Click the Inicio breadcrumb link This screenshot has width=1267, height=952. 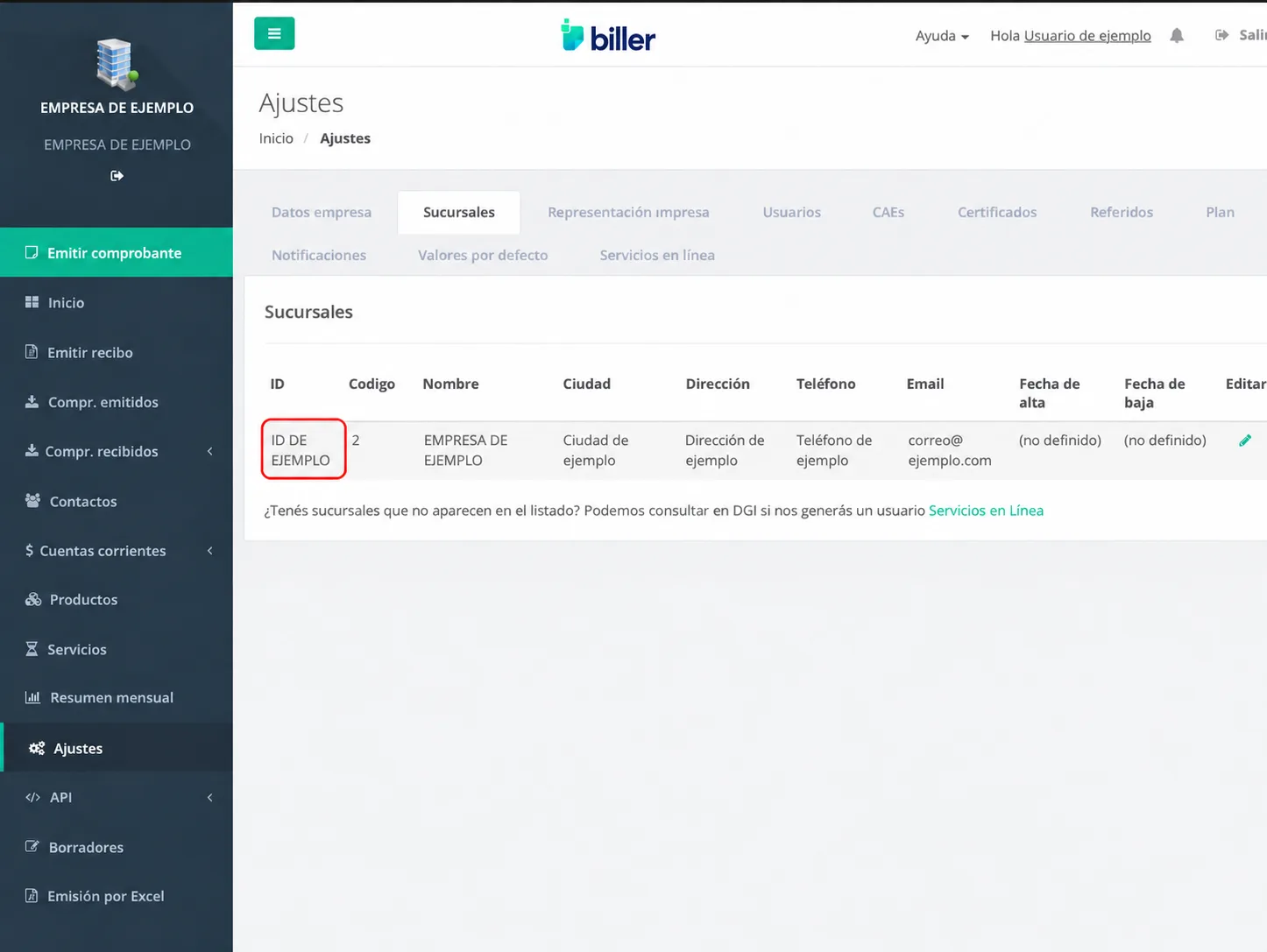tap(276, 138)
